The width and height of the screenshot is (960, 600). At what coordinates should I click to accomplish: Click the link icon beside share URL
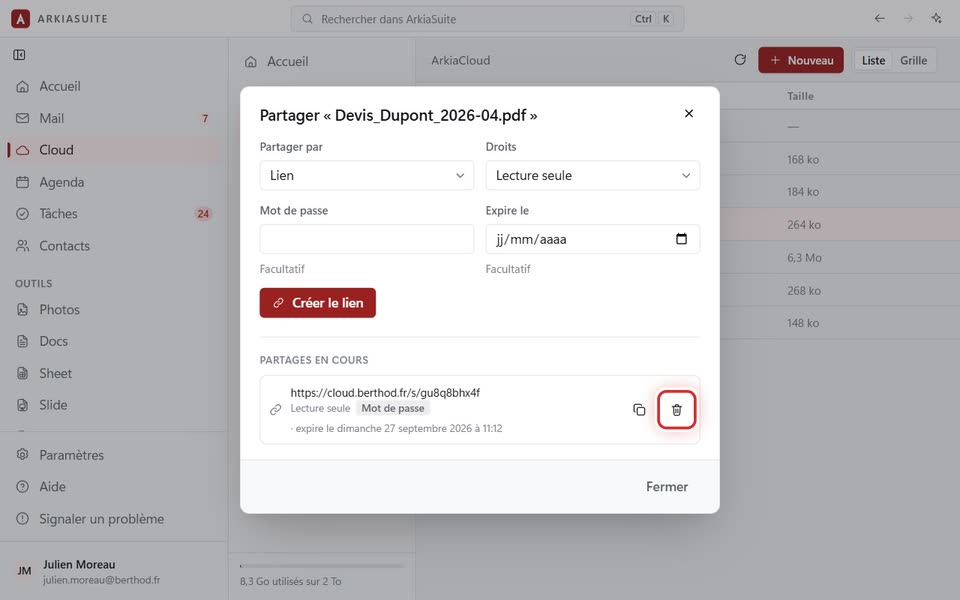click(x=276, y=410)
